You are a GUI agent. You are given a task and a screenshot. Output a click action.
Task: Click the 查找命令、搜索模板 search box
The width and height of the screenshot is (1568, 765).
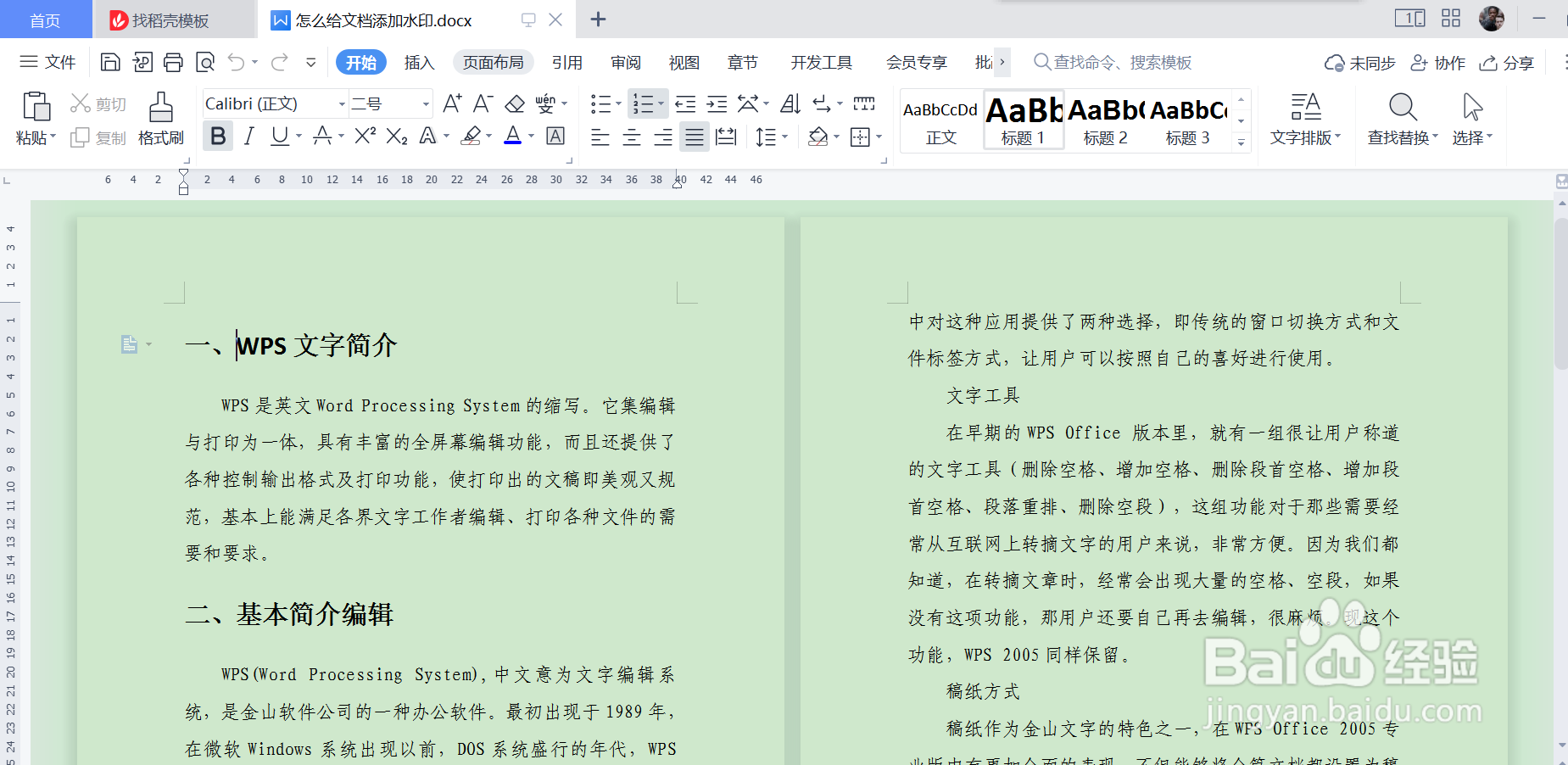pyautogui.click(x=1113, y=62)
